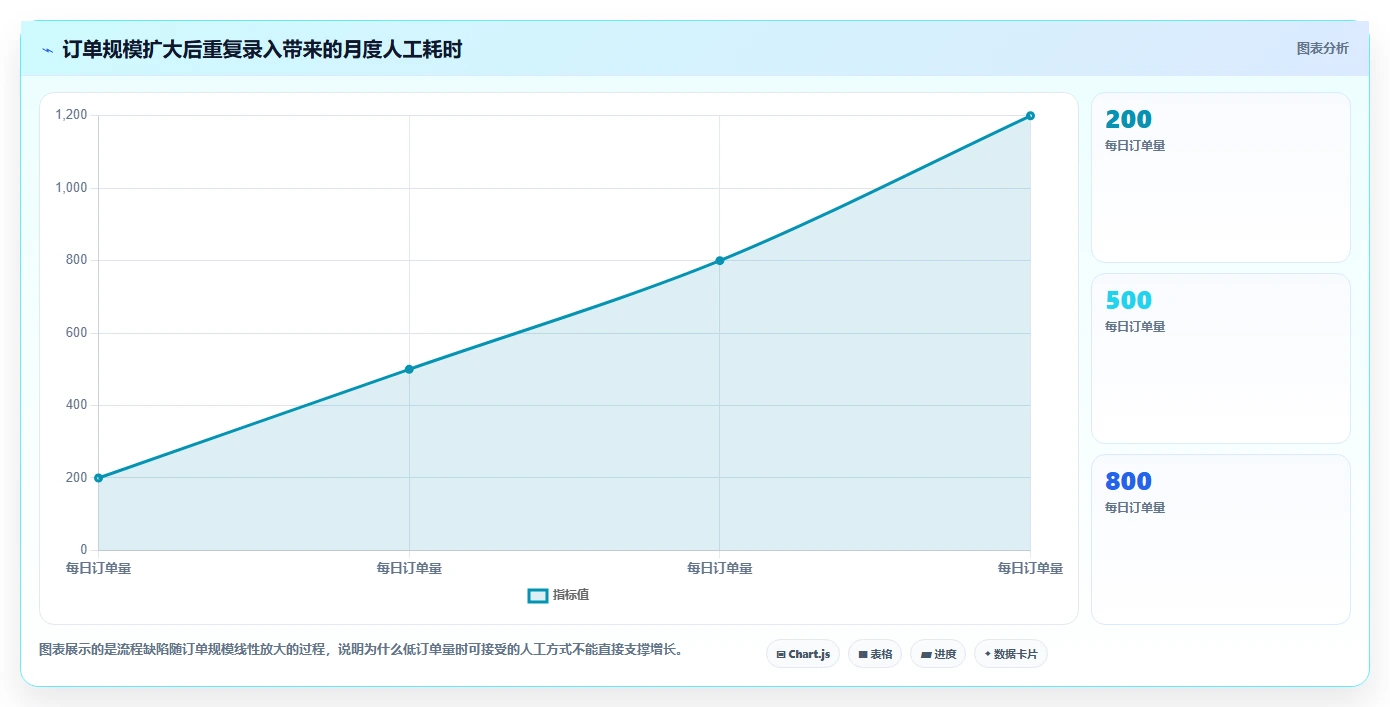The width and height of the screenshot is (1390, 707).
Task: Click the data point at value 200
Action: point(98,478)
